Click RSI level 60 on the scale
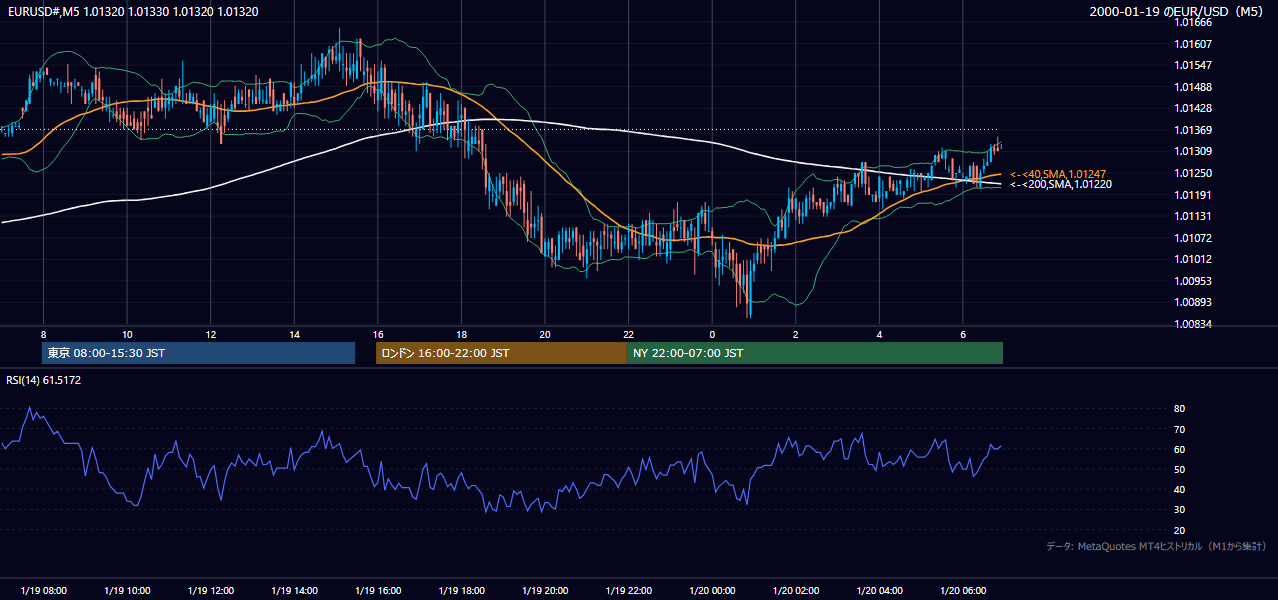 tap(1180, 449)
